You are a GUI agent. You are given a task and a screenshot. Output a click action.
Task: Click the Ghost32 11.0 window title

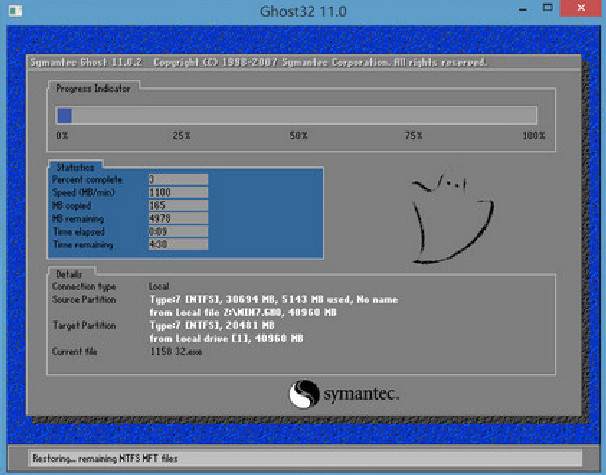pos(303,11)
